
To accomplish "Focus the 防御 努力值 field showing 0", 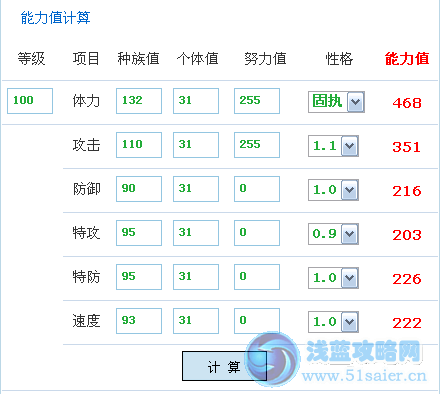I will point(257,189).
